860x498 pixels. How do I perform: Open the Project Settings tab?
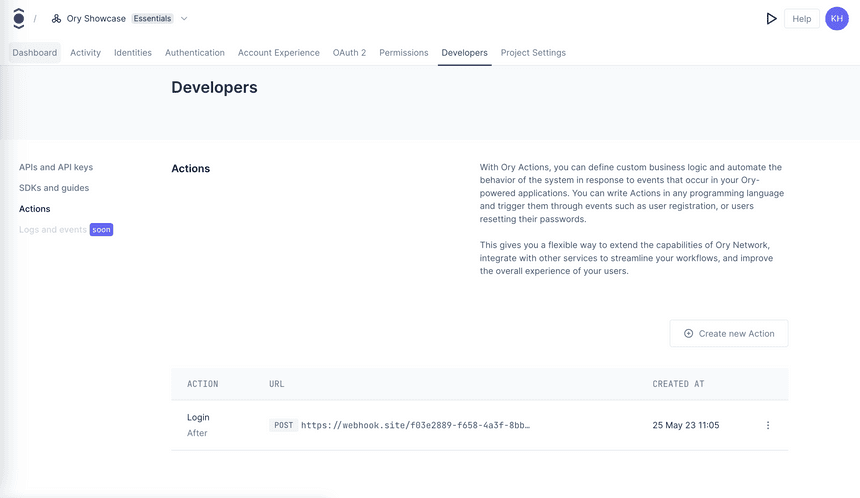(533, 53)
